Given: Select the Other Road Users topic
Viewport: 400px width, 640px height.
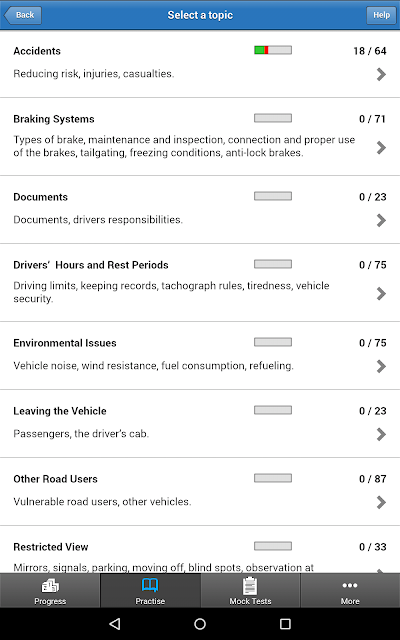Looking at the screenshot, I should pyautogui.click(x=200, y=491).
